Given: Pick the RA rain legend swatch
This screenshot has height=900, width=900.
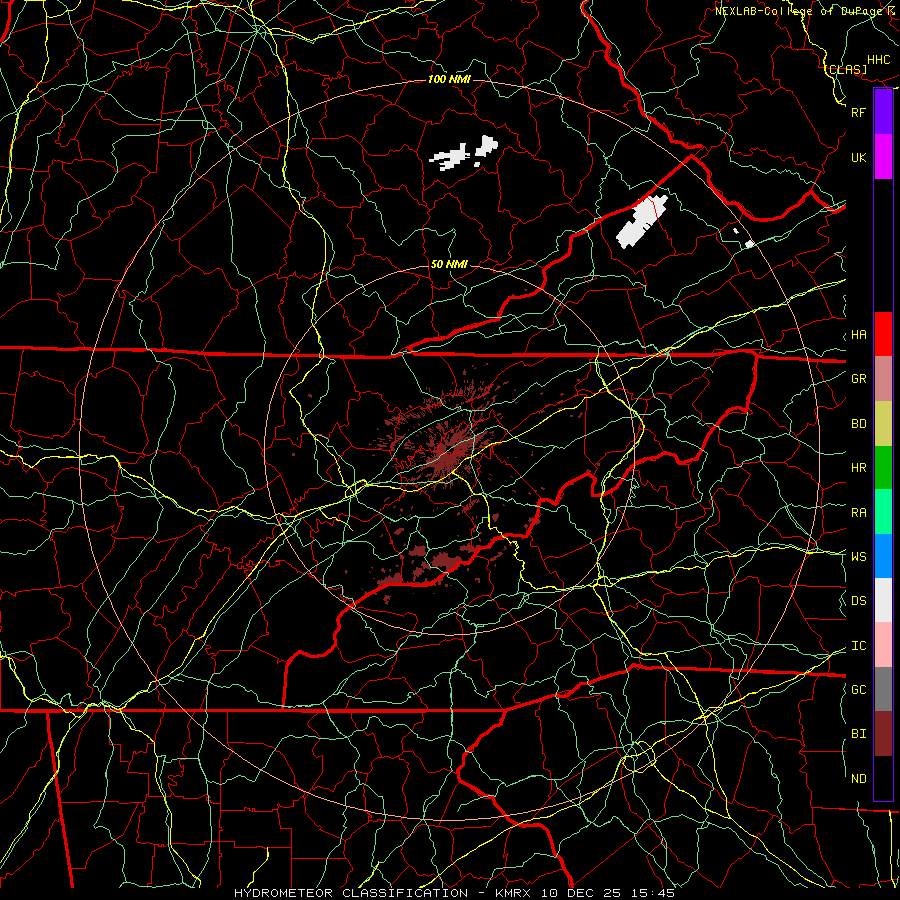Looking at the screenshot, I should click(x=883, y=512).
